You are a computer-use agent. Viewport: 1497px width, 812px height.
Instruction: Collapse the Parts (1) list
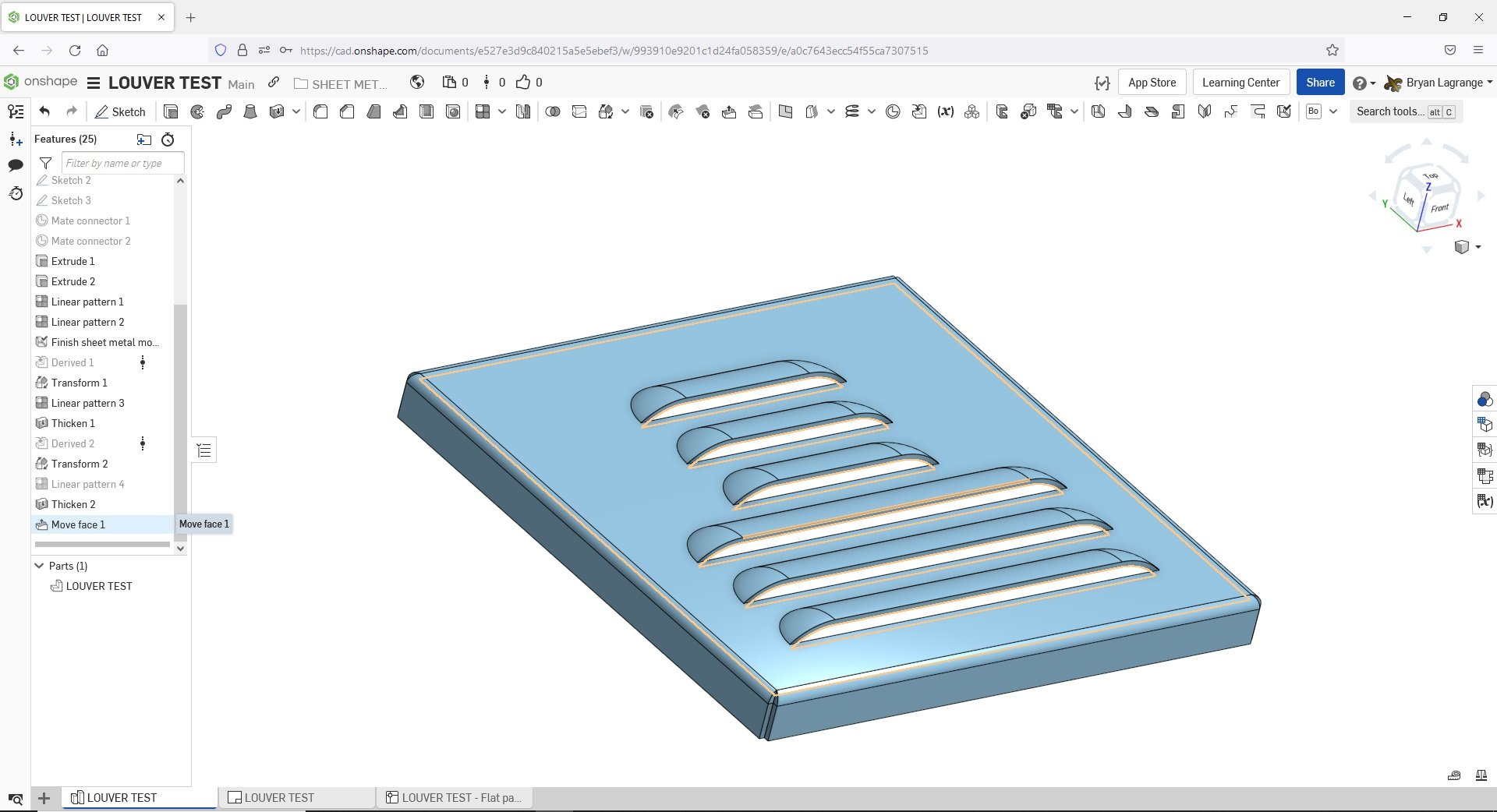40,566
